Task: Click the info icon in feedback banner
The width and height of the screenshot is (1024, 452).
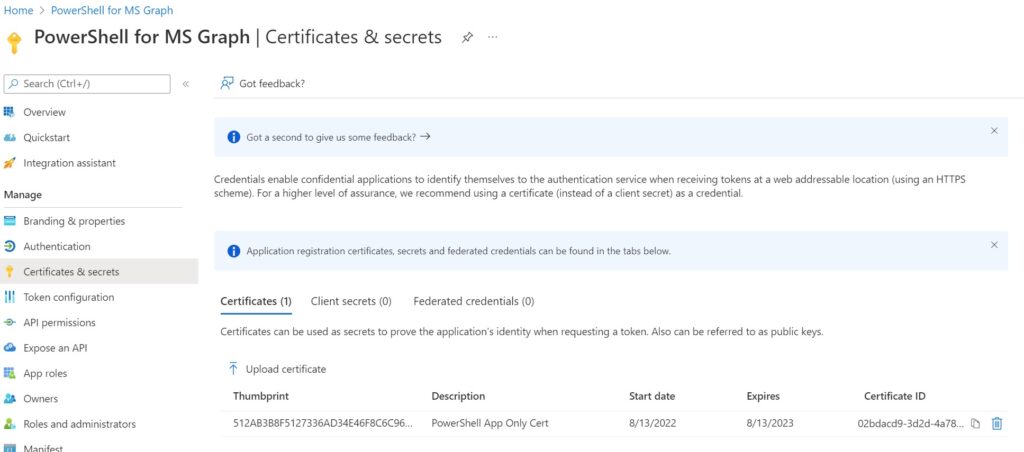Action: click(233, 137)
